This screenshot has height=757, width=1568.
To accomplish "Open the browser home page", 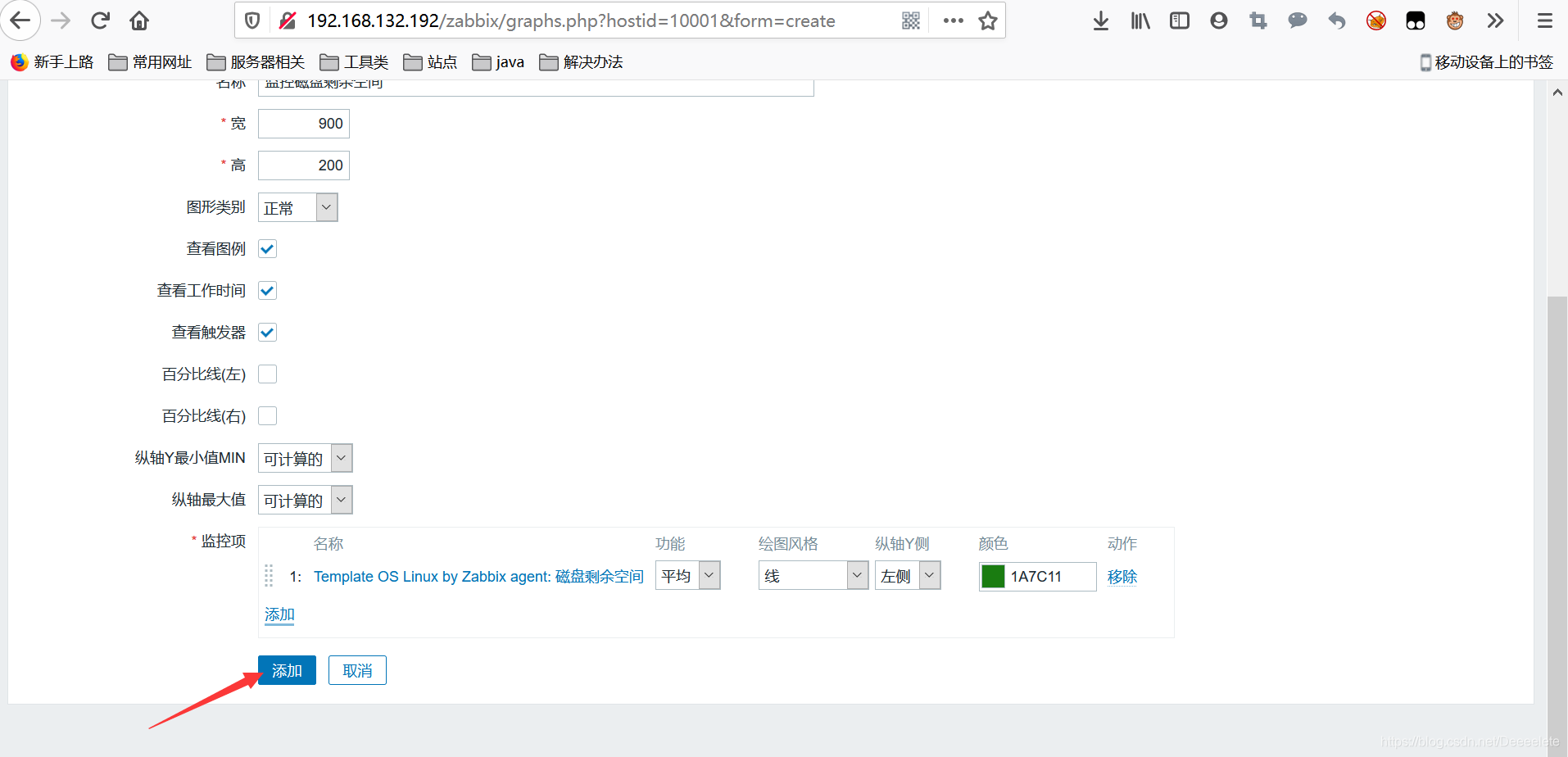I will (x=139, y=20).
